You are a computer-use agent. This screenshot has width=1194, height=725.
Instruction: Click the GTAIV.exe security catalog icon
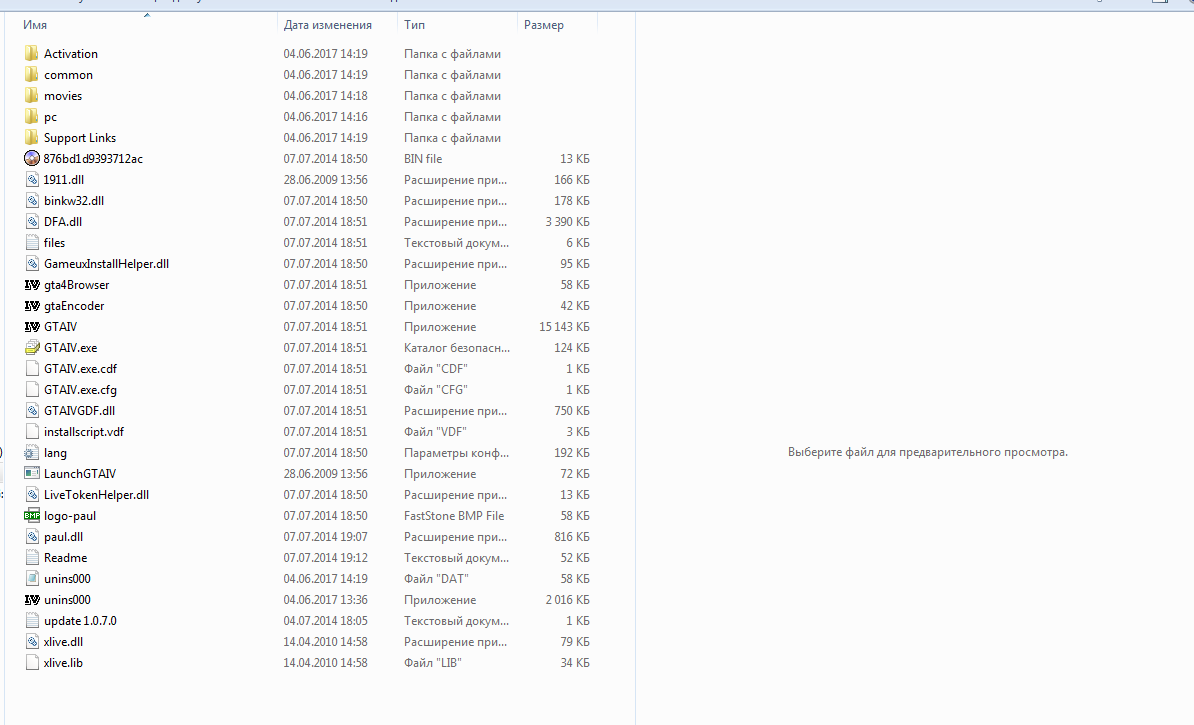point(32,348)
